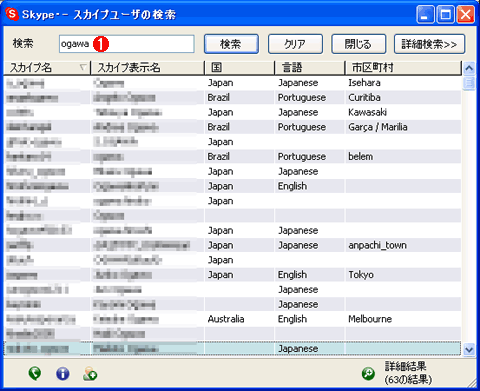Maximize the Skype search window
This screenshot has width=480, height=391.
pos(445,15)
